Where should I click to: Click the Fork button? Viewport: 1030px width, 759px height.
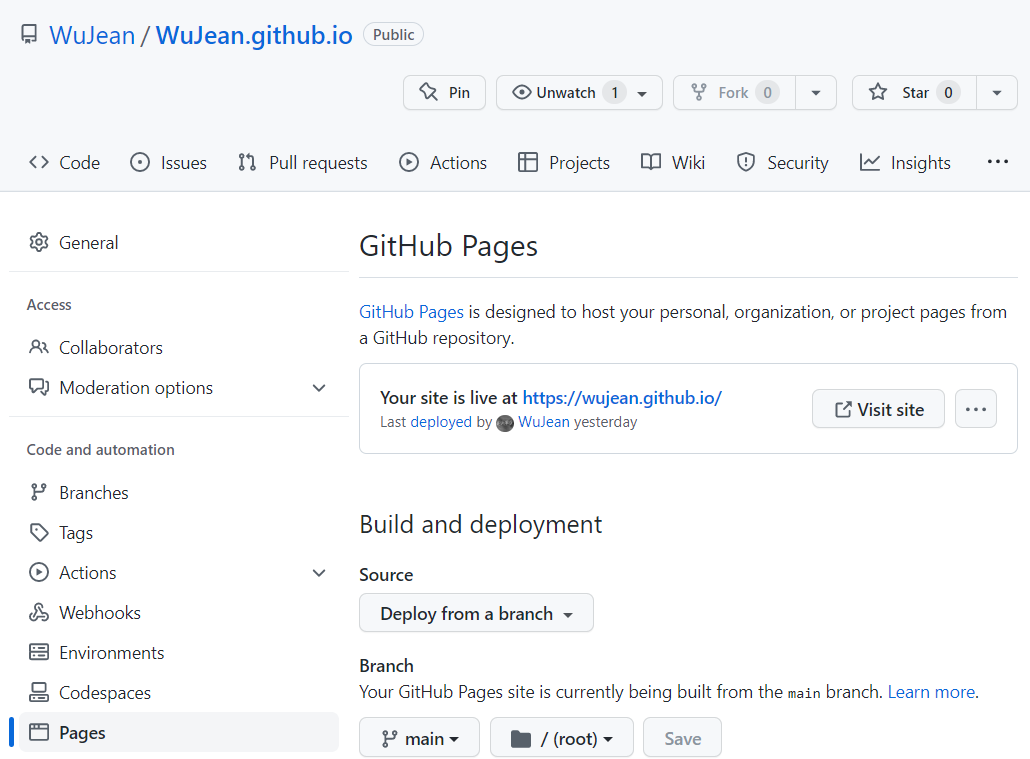[734, 93]
